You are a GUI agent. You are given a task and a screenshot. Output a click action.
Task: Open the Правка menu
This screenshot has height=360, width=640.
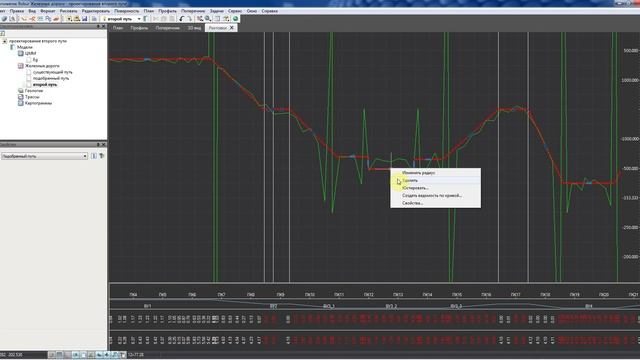[17, 11]
